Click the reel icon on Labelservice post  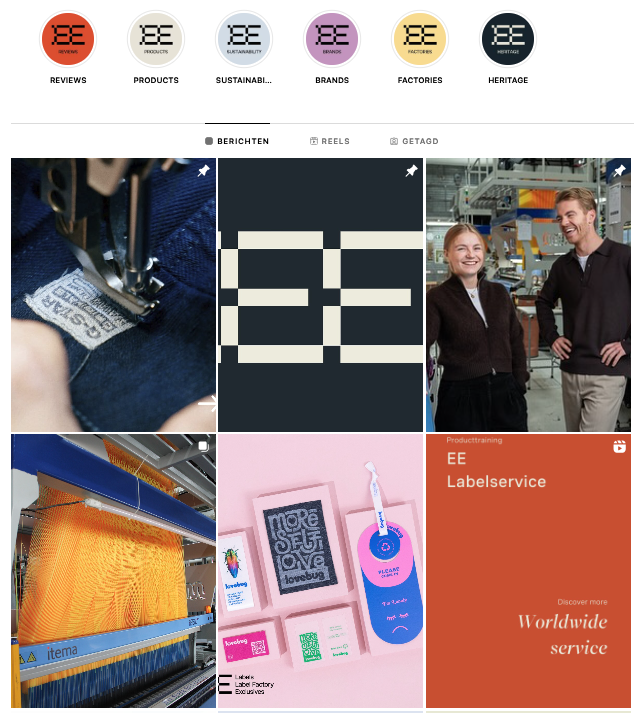(x=619, y=447)
